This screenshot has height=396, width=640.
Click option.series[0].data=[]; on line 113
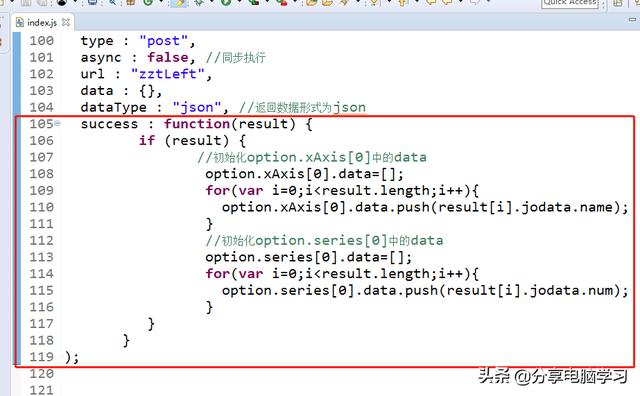point(309,257)
